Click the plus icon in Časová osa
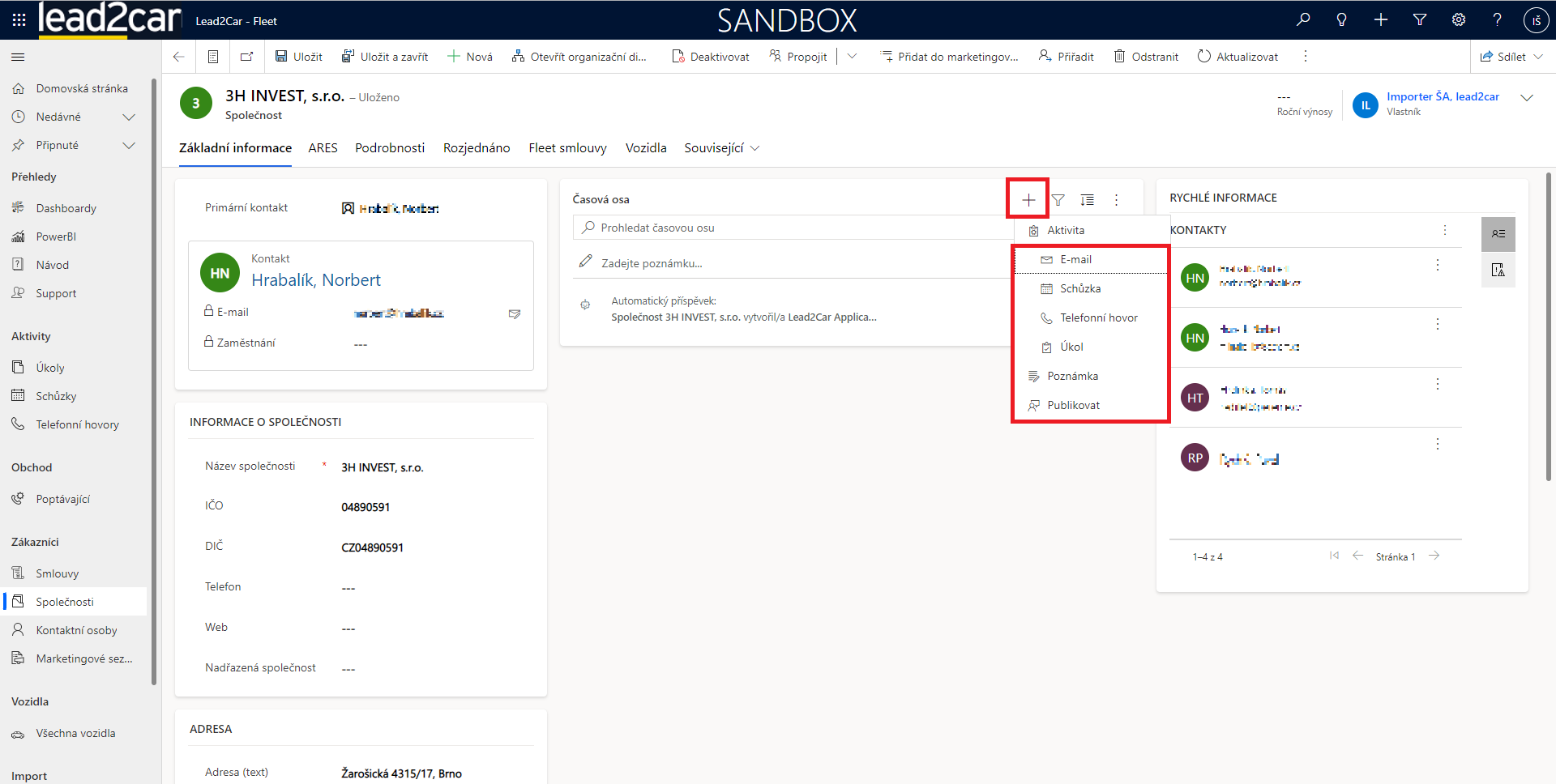This screenshot has height=784, width=1556. tap(1028, 200)
